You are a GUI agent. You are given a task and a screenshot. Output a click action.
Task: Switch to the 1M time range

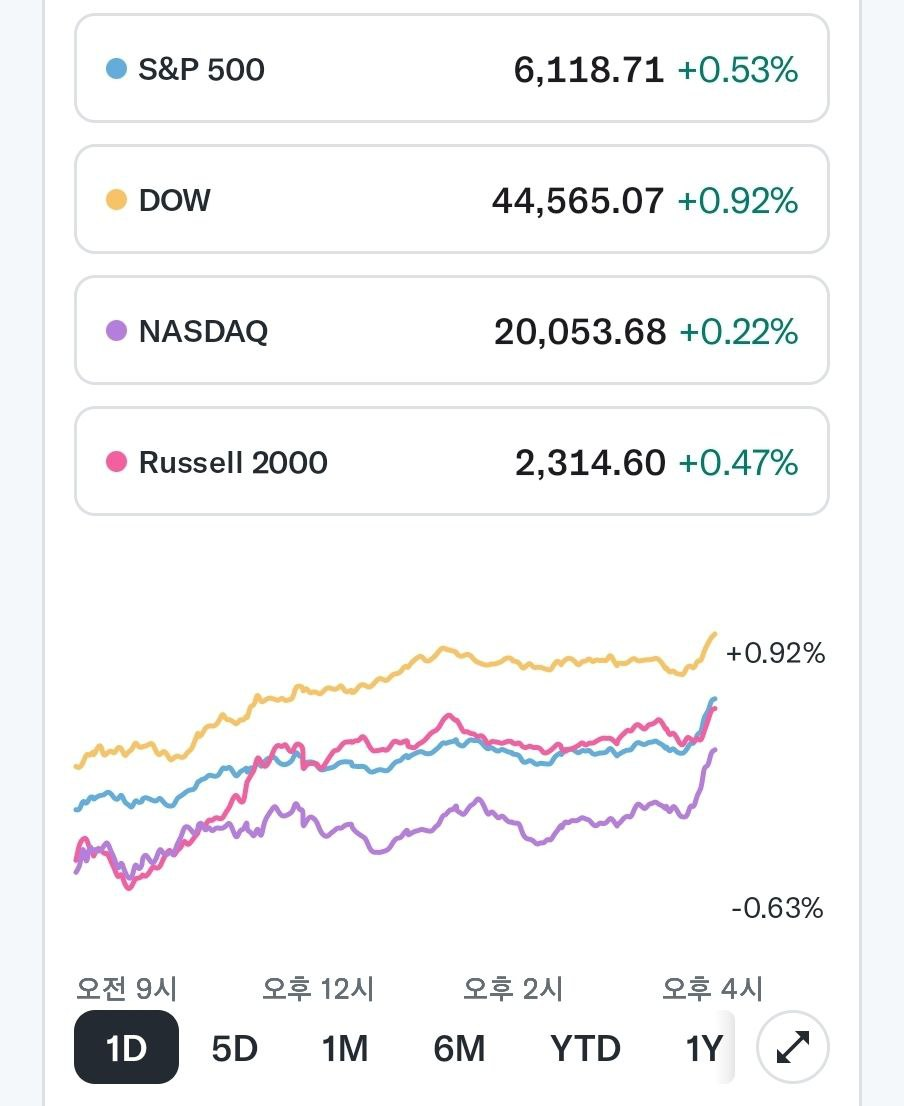click(x=345, y=1048)
